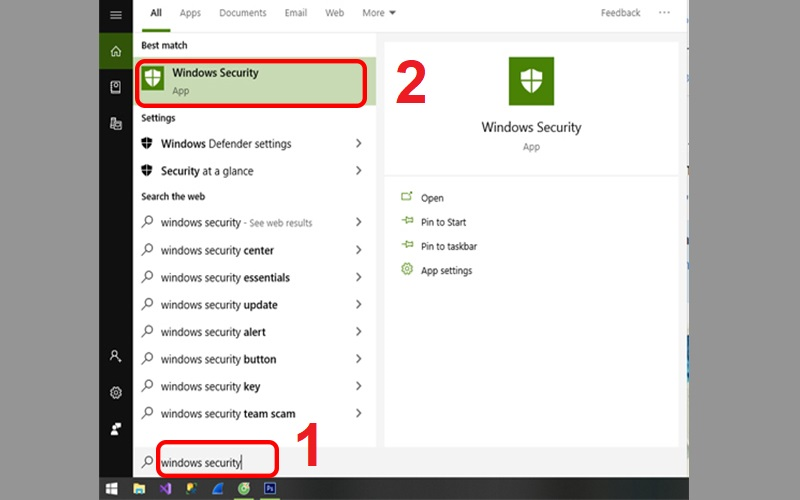Click the user account icon in sidebar
800x500 pixels.
[116, 356]
